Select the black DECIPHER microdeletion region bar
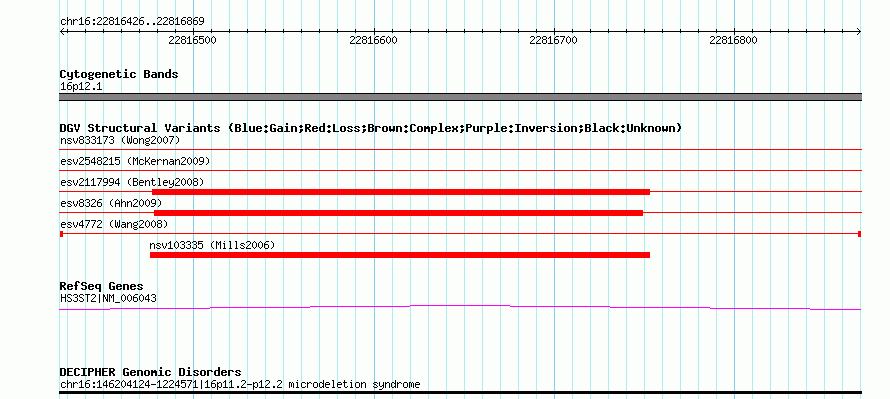The width and height of the screenshot is (890, 399). 460,392
